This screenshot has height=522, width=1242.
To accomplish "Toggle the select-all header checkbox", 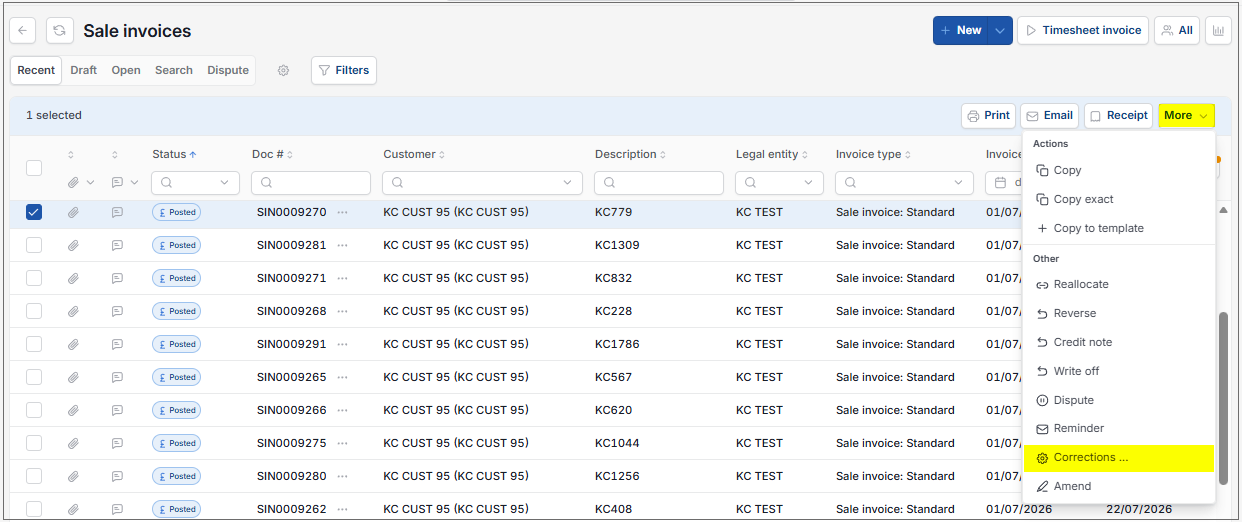I will pyautogui.click(x=34, y=168).
